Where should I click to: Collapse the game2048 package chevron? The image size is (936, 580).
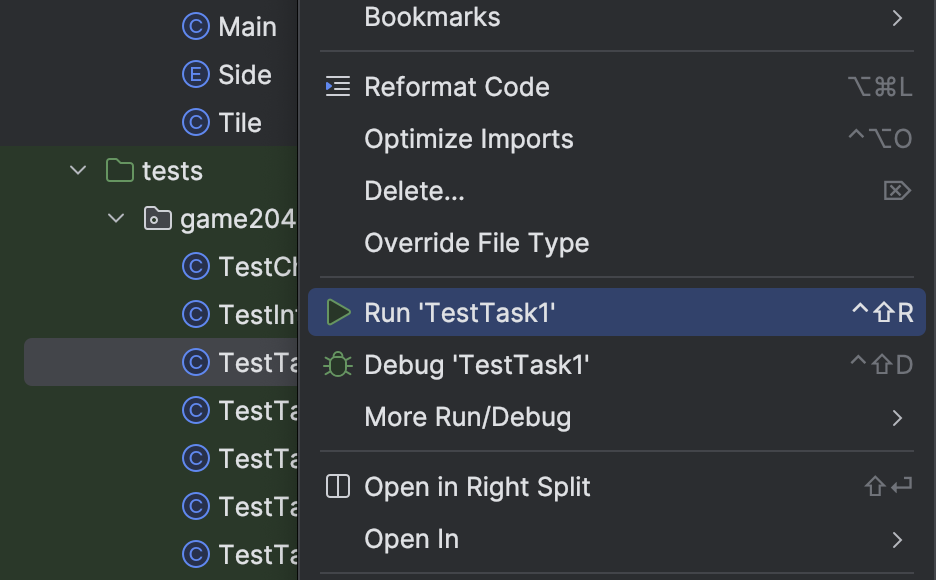pyautogui.click(x=117, y=219)
